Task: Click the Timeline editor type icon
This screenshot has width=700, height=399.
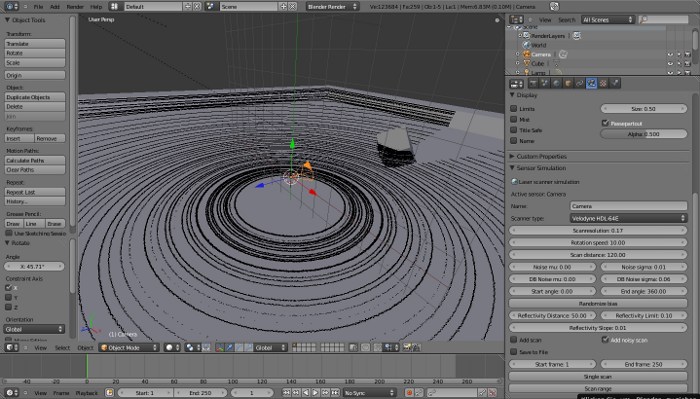Action: pyautogui.click(x=11, y=393)
